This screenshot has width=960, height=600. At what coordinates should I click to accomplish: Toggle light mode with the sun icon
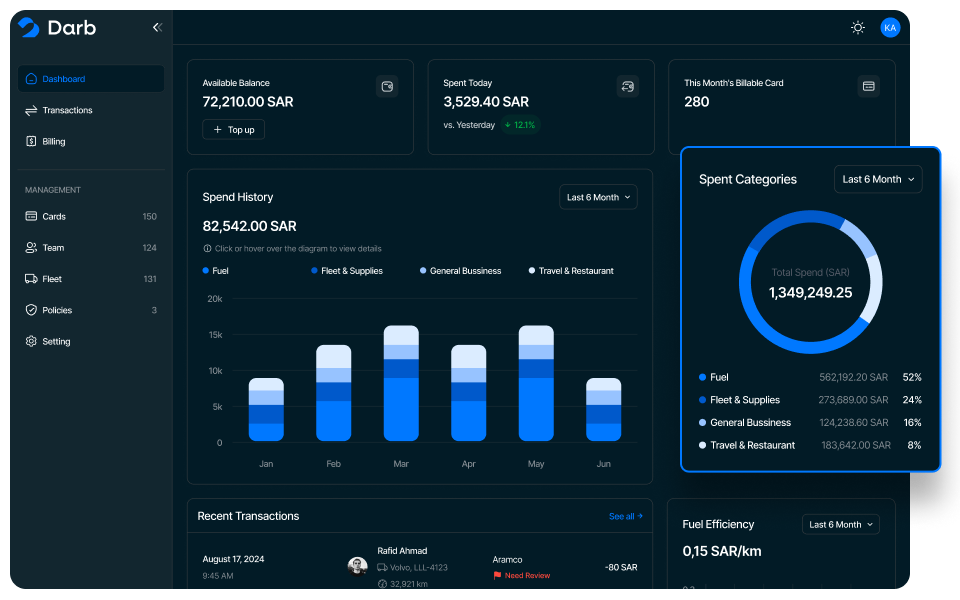(857, 28)
